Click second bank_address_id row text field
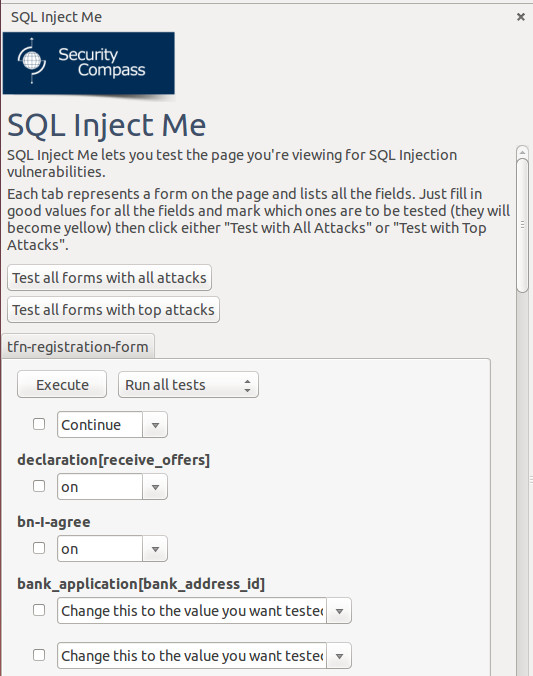533x676 pixels. point(192,656)
